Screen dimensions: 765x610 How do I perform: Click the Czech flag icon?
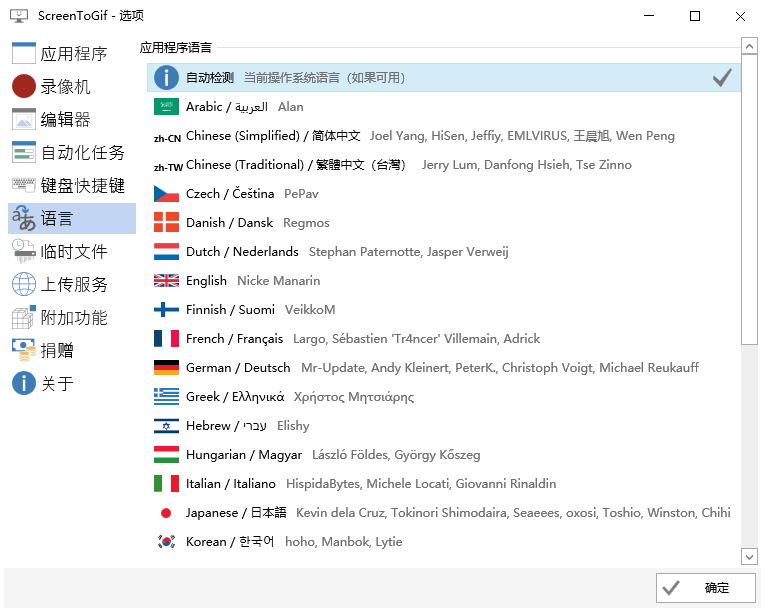166,194
